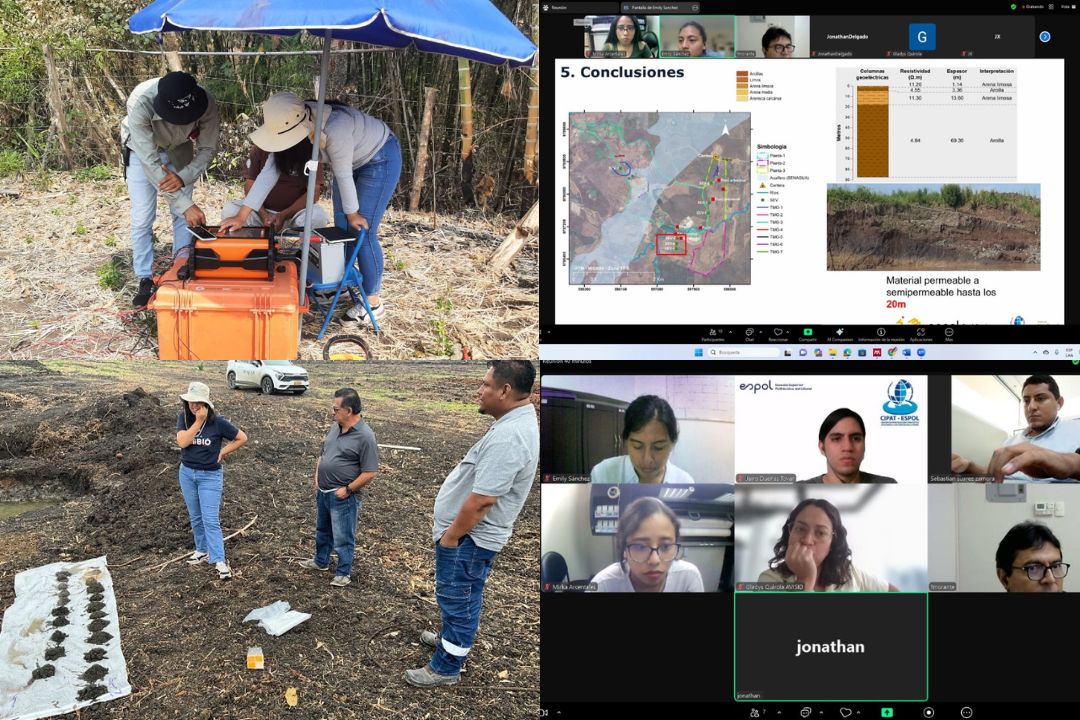Click microphone icon in system tray
The height and width of the screenshot is (720, 1080).
pos(1057,353)
